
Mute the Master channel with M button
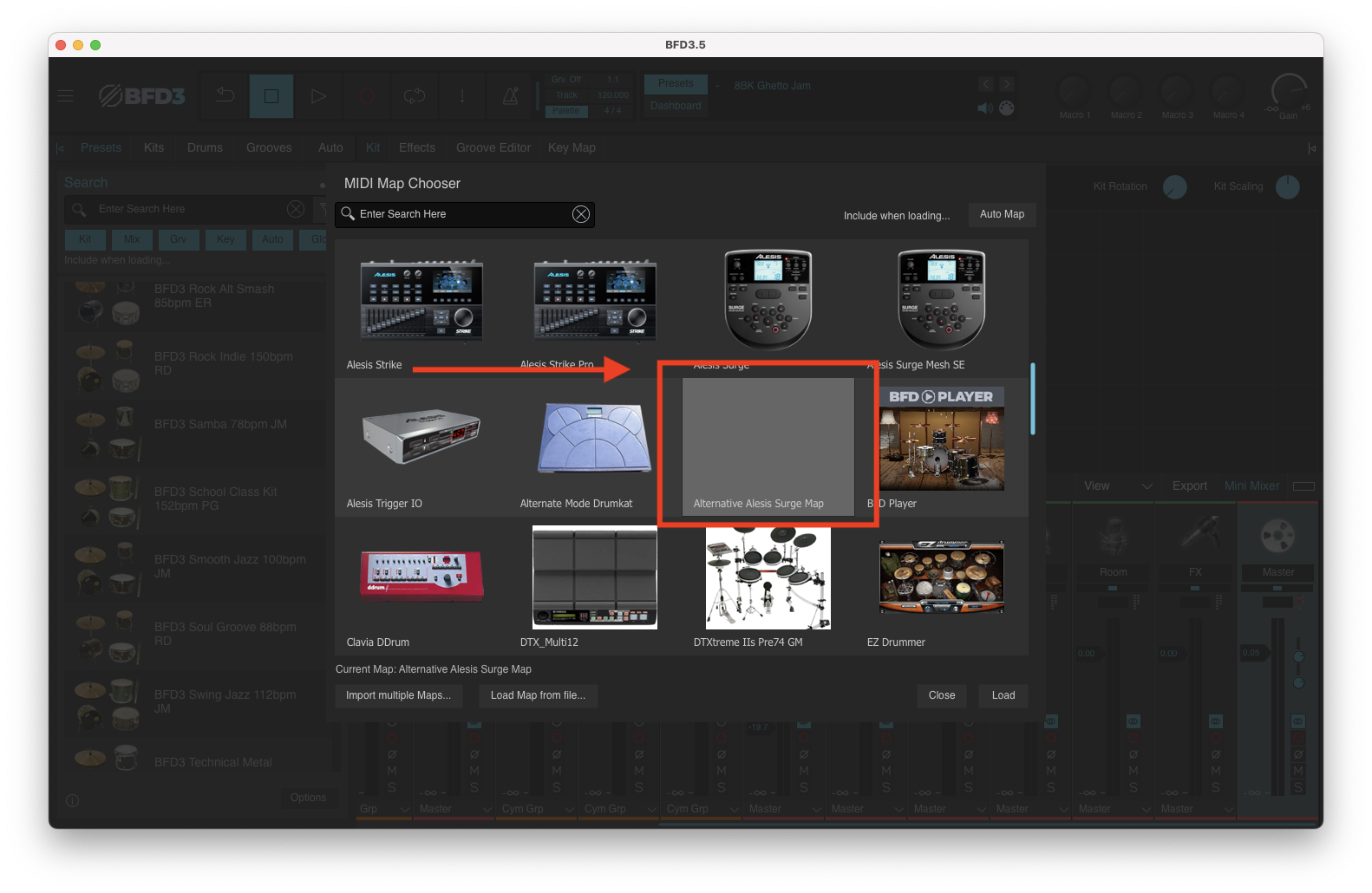click(1298, 771)
